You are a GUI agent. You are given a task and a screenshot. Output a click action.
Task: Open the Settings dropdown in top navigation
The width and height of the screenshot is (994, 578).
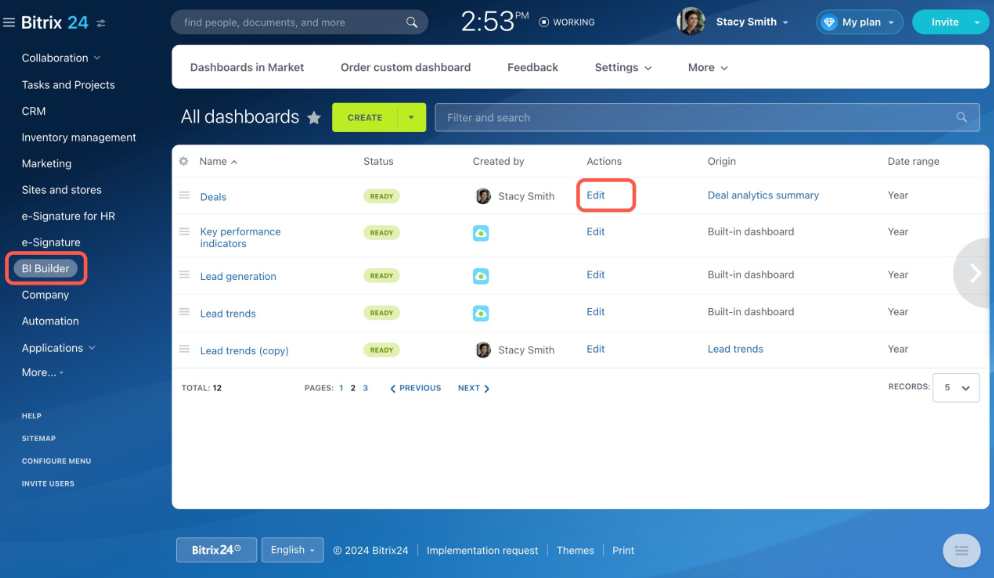pyautogui.click(x=621, y=67)
